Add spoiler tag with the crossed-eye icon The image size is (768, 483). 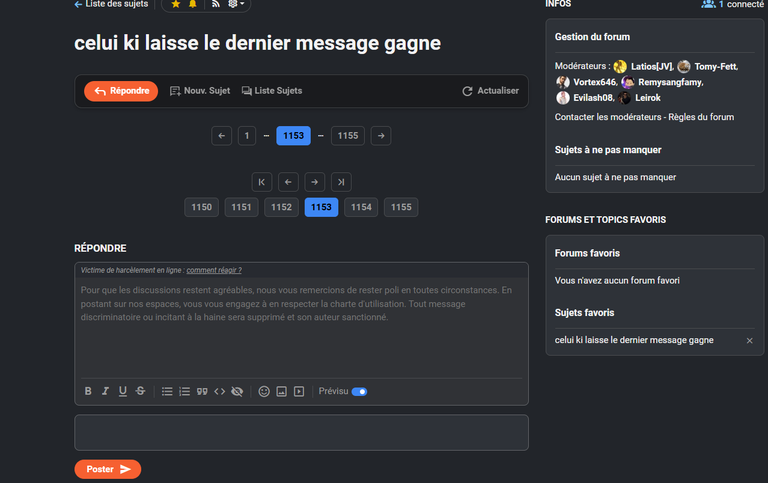(237, 391)
